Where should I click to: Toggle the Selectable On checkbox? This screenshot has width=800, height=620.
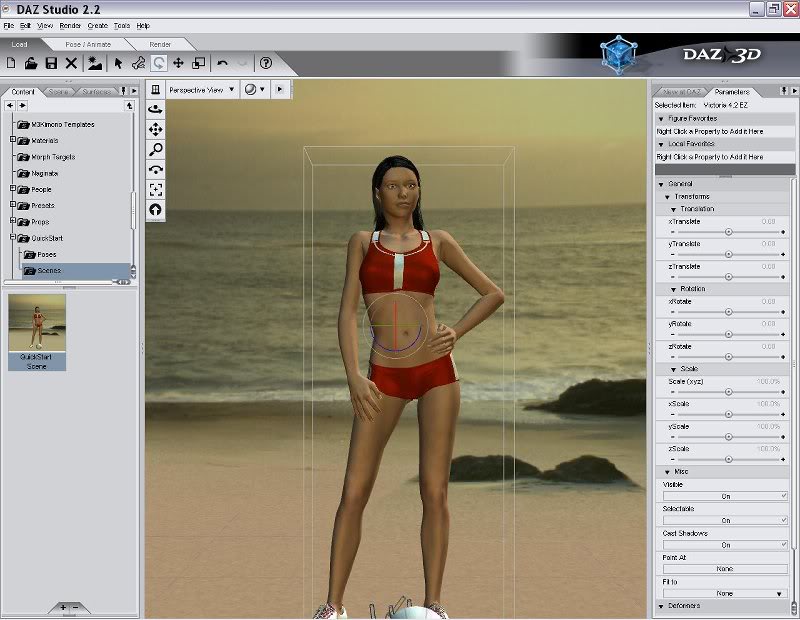click(x=725, y=520)
